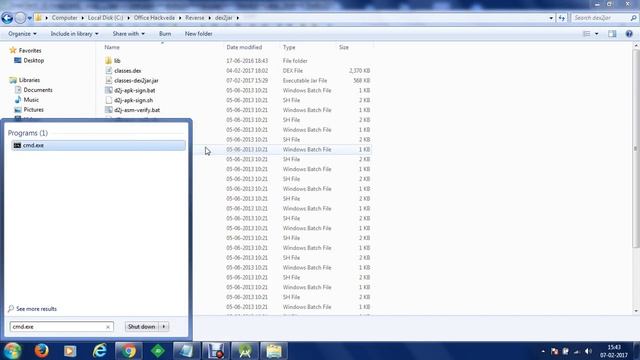The image size is (640, 360).
Task: Expand the arrow after dex2jar breadcrumb
Action: click(x=238, y=18)
